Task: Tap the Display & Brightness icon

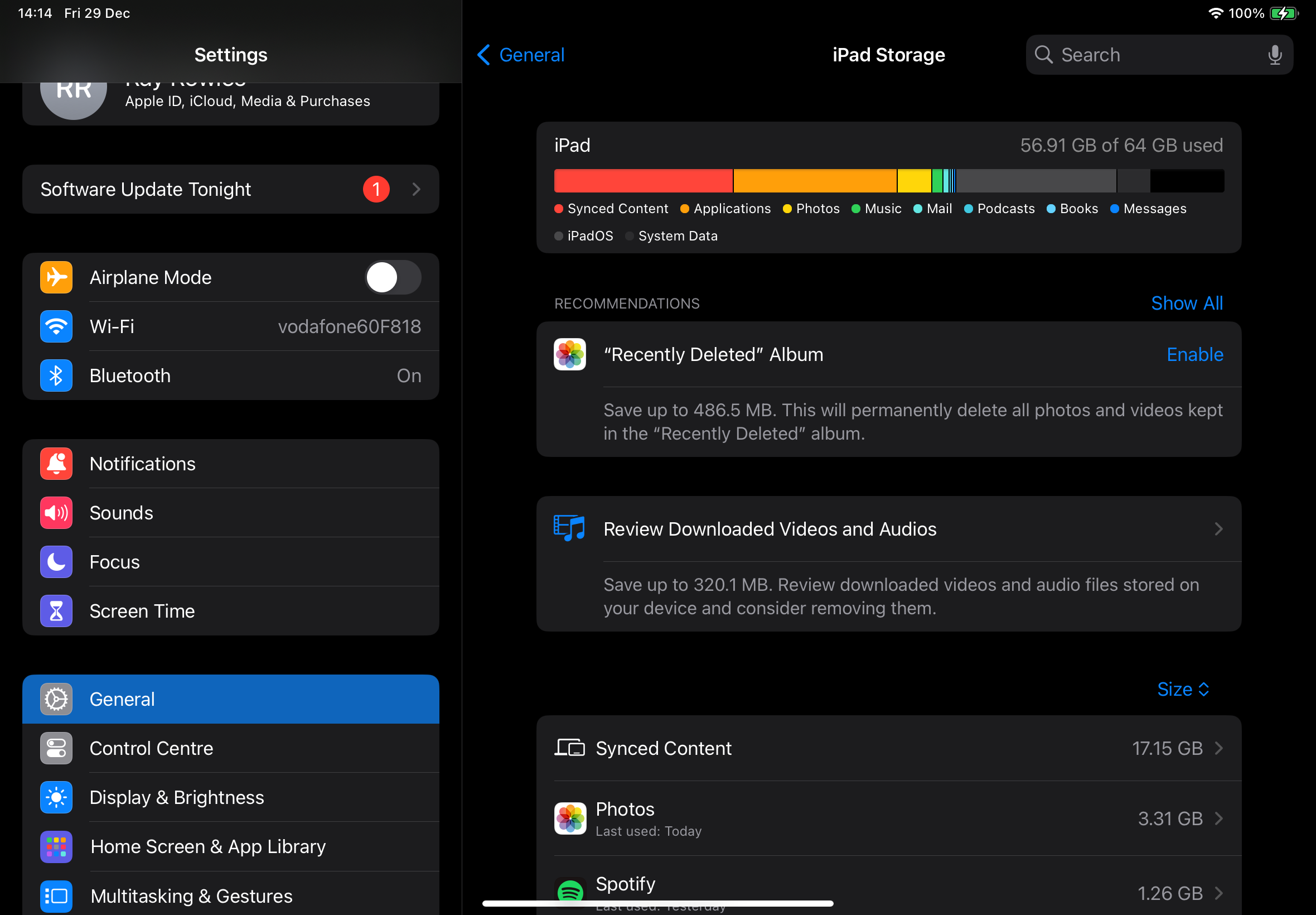Action: pos(56,797)
